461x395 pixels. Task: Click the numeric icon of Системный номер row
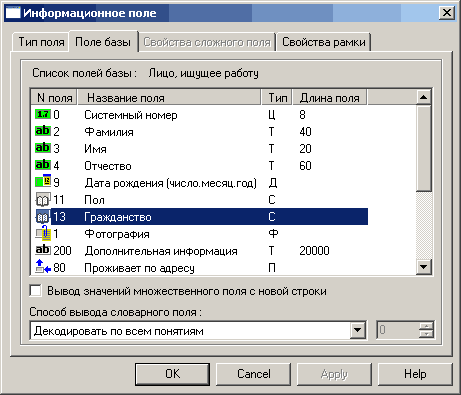point(43,114)
